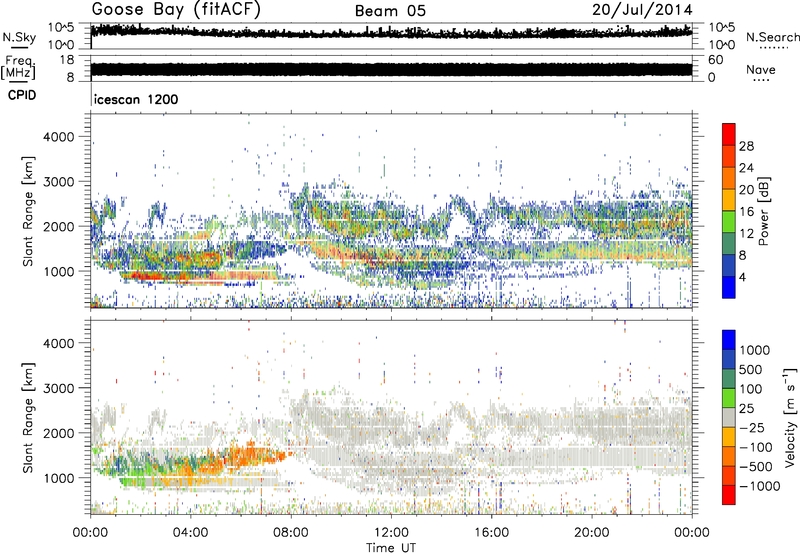Click the black frequency band strip
The image size is (800, 554).
(x=391, y=69)
